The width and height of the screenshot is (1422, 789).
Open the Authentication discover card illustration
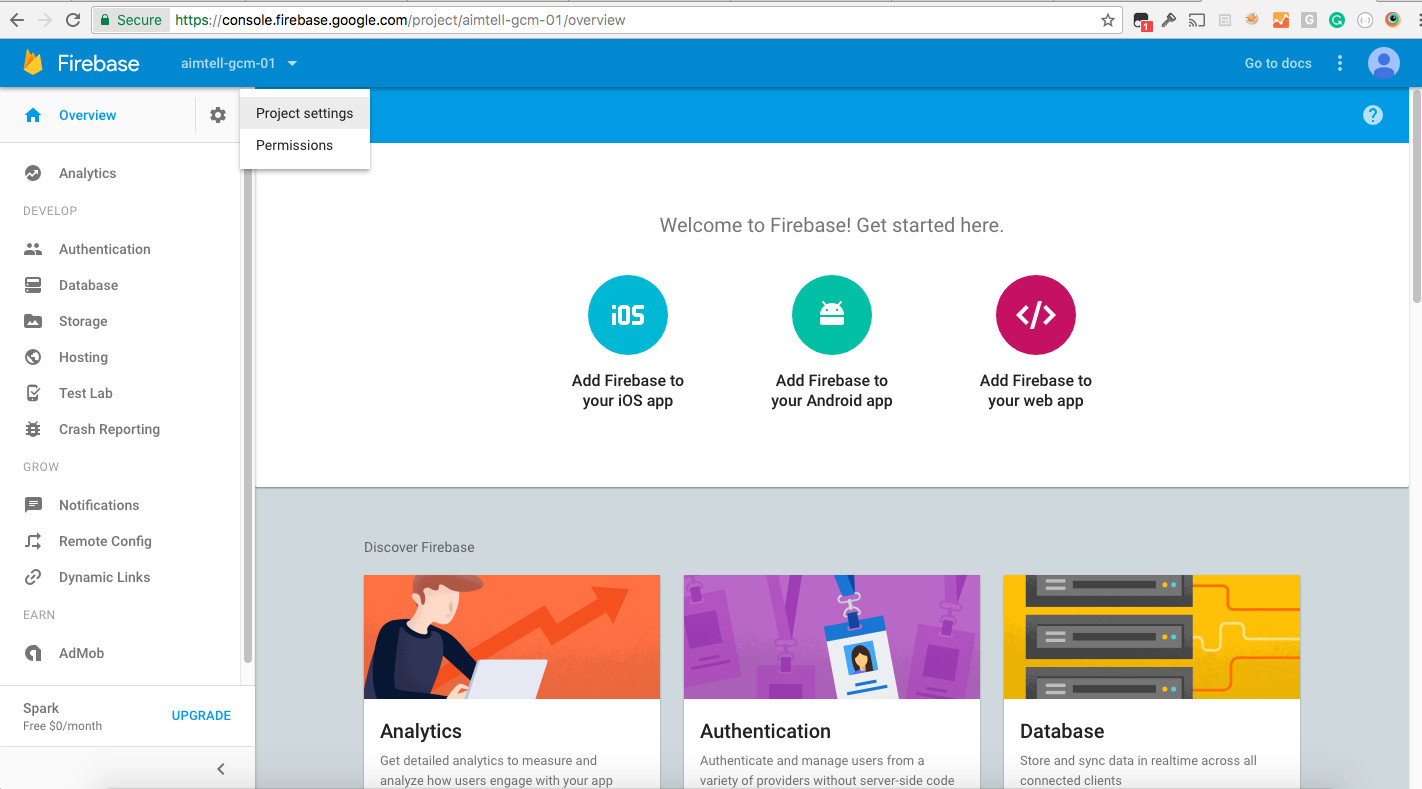tap(832, 637)
